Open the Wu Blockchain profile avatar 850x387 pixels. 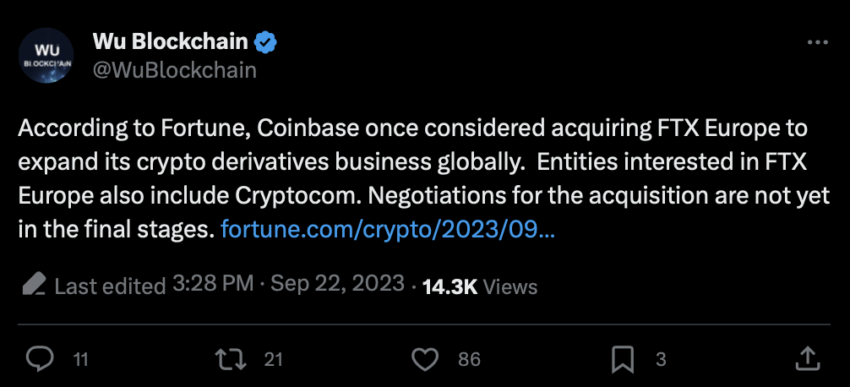click(x=46, y=56)
